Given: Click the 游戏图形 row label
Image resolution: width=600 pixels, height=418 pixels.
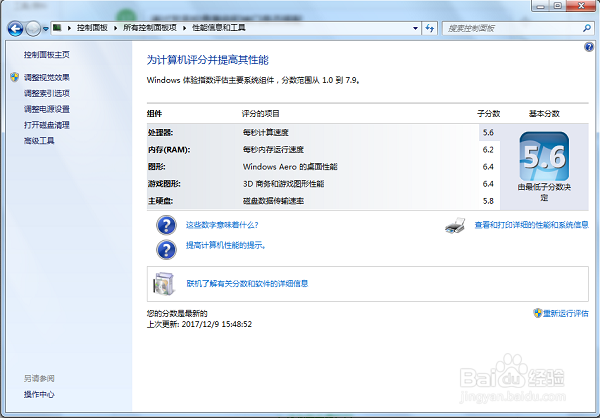Looking at the screenshot, I should pyautogui.click(x=164, y=184).
